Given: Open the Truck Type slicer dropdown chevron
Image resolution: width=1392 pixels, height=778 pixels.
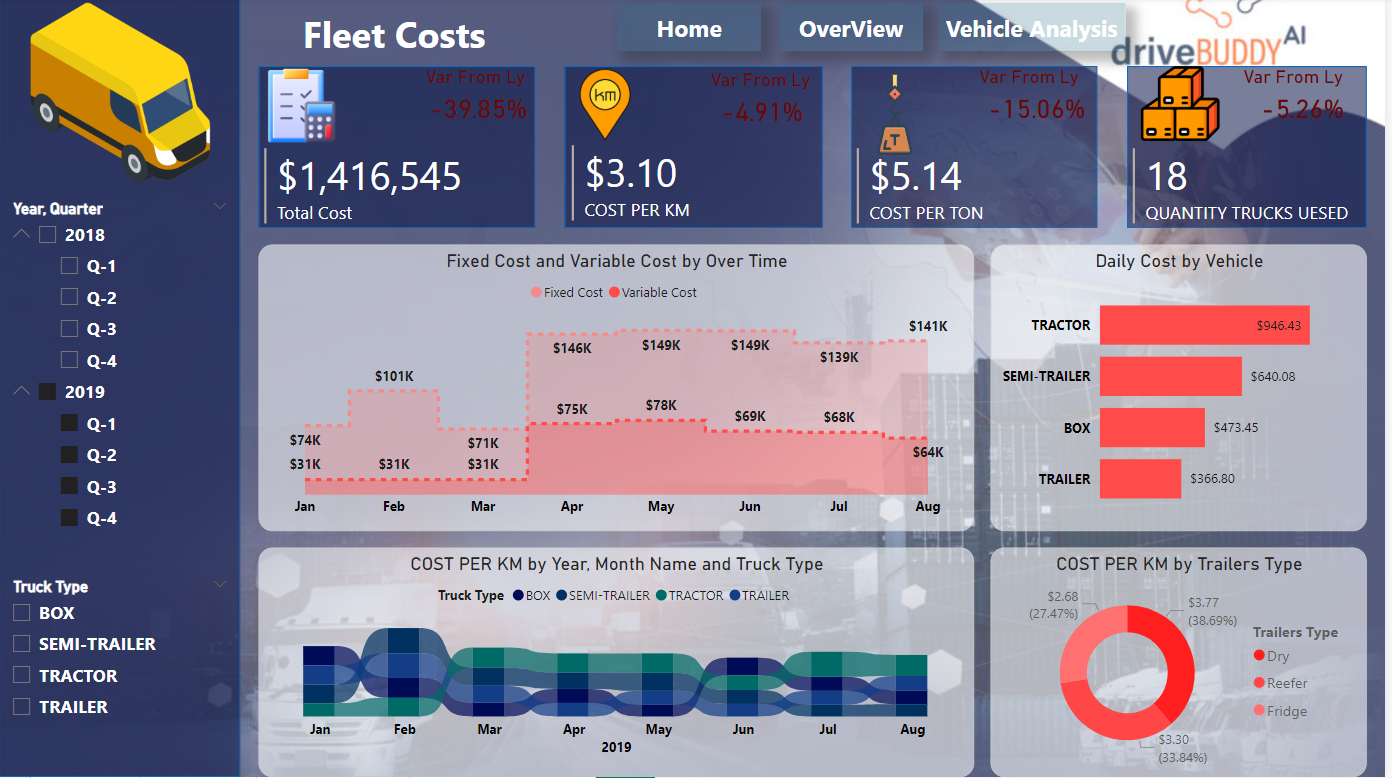Looking at the screenshot, I should coord(220,585).
